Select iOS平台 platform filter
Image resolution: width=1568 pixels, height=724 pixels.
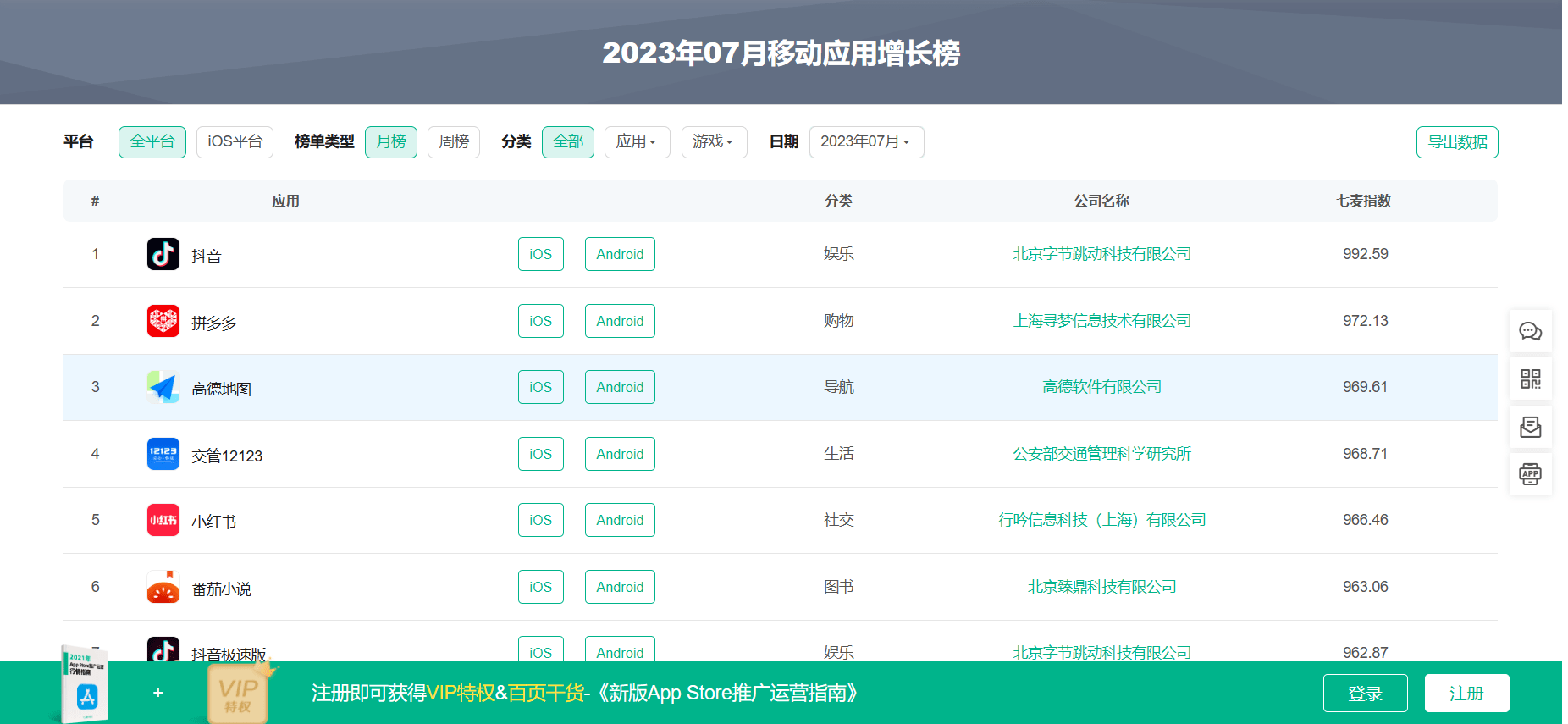click(x=235, y=141)
